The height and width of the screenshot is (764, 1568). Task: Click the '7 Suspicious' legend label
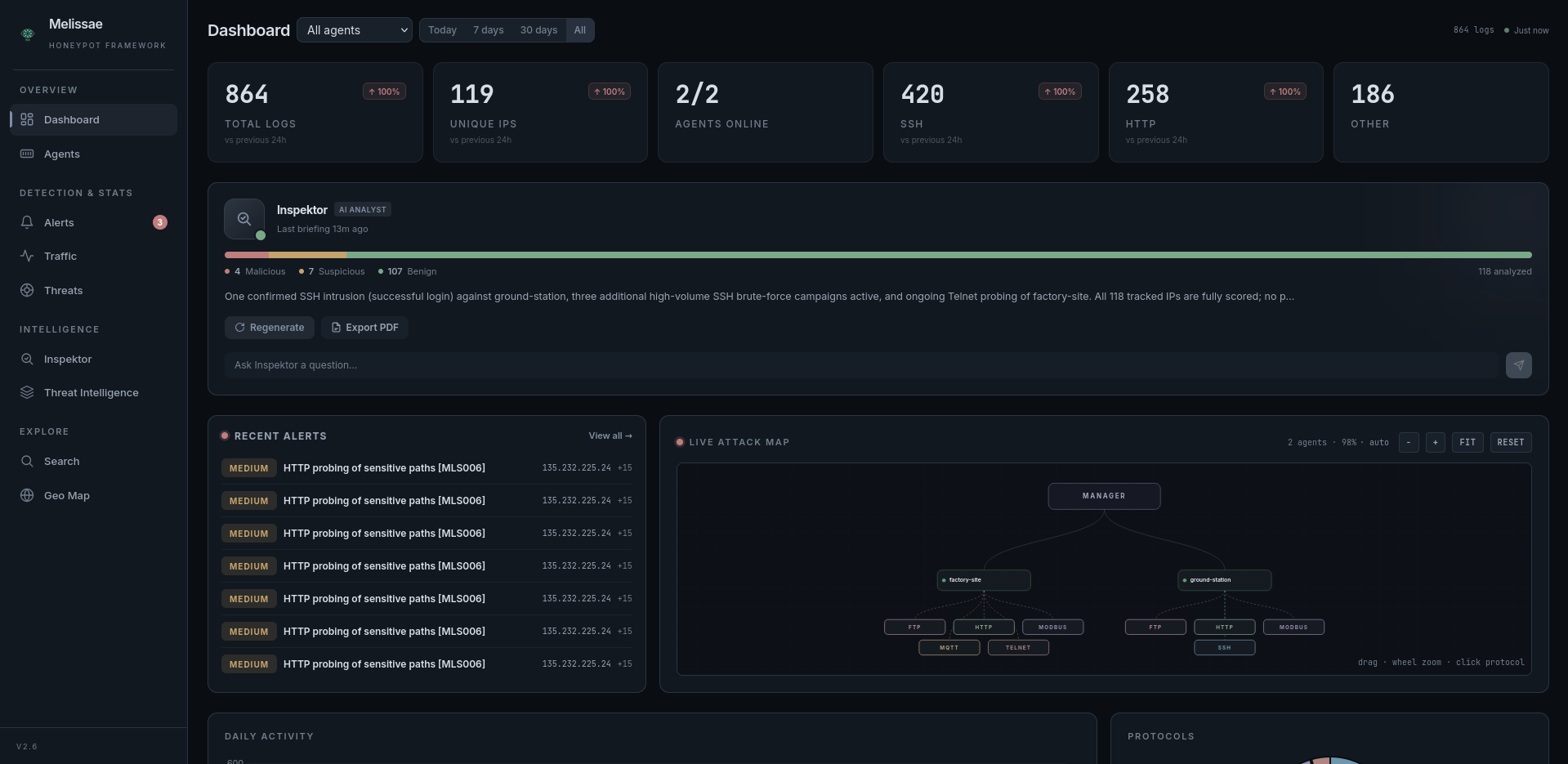tap(332, 271)
